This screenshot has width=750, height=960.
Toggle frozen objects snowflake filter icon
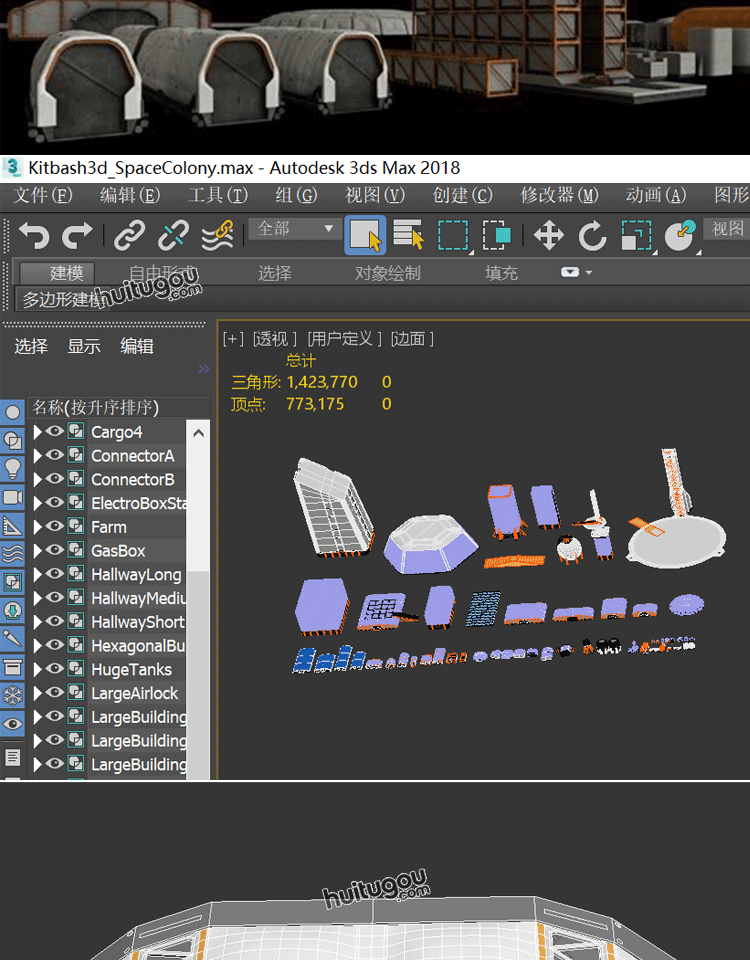[x=12, y=696]
